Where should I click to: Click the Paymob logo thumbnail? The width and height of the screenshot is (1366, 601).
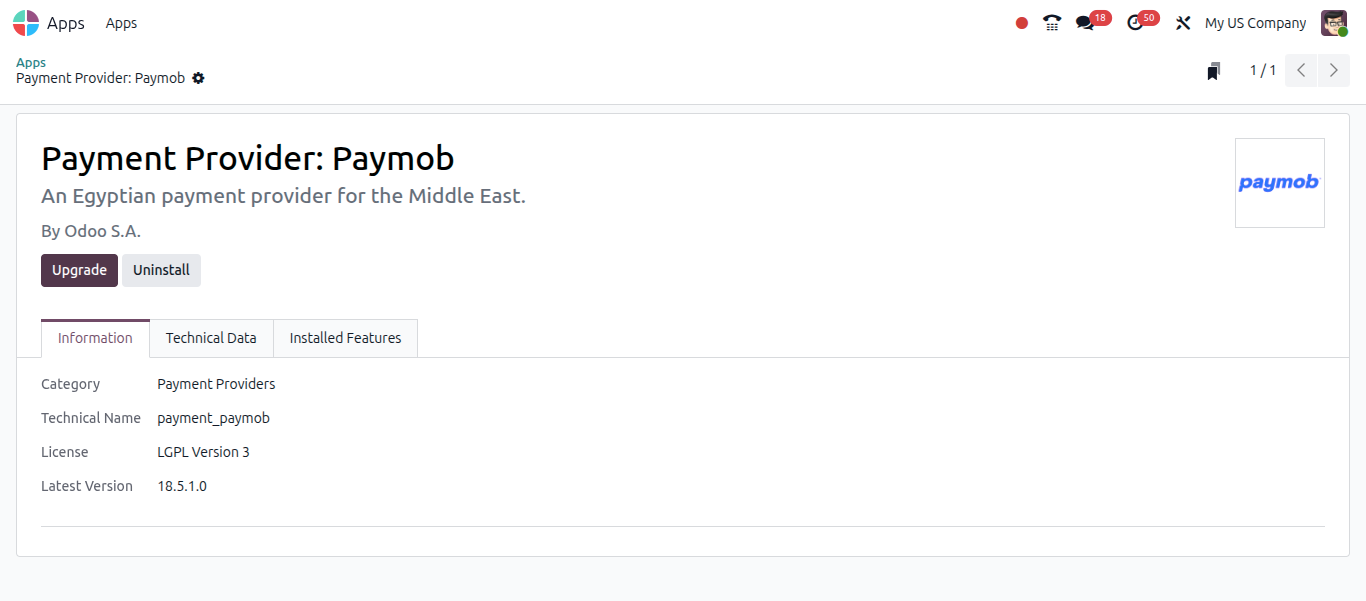(1280, 183)
